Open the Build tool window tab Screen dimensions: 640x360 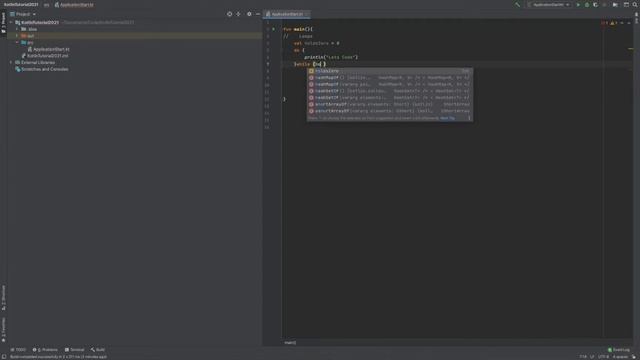click(98, 350)
